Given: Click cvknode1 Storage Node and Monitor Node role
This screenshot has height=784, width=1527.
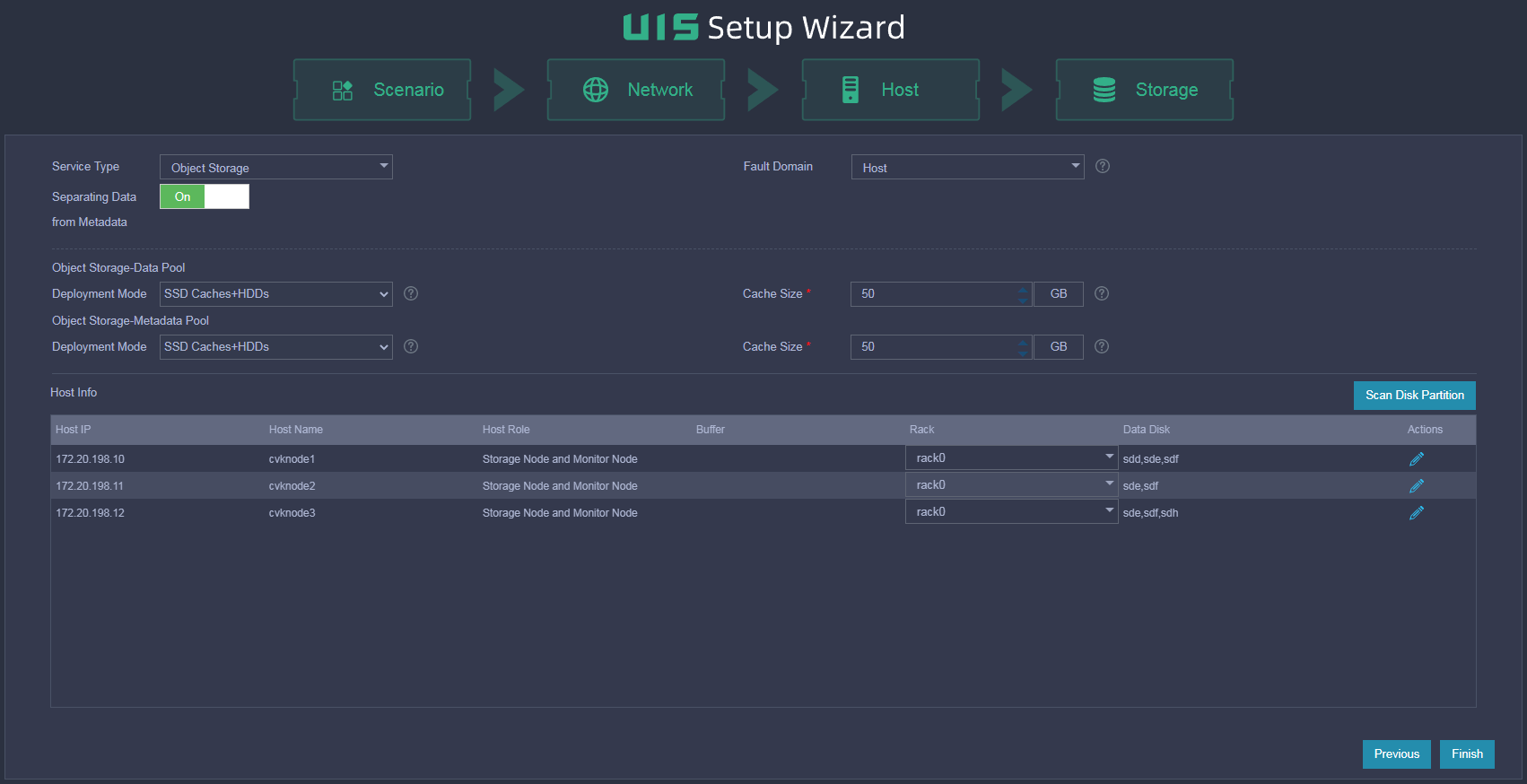Looking at the screenshot, I should (x=560, y=459).
